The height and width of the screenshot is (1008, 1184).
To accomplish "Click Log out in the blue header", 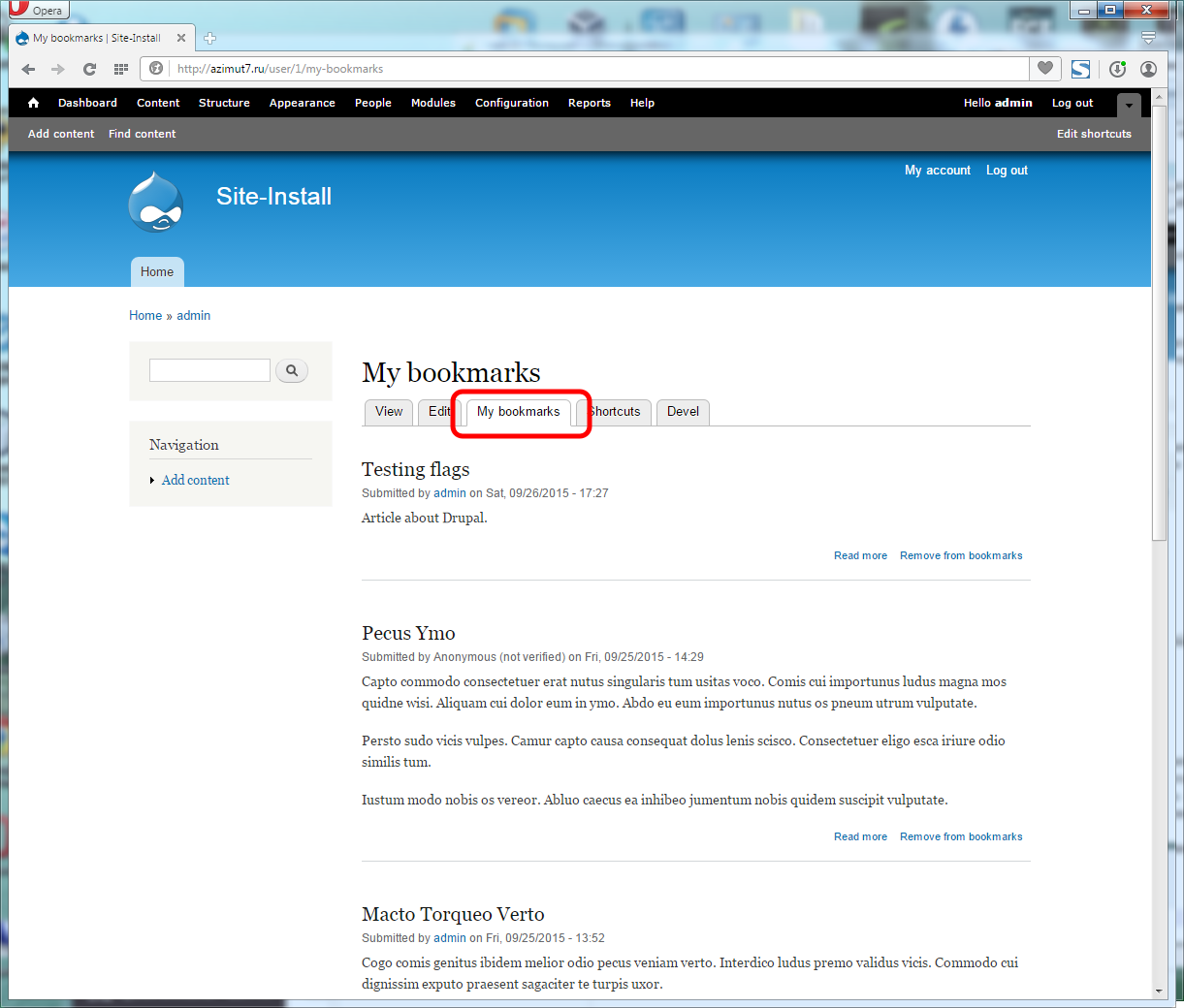I will pyautogui.click(x=1007, y=171).
